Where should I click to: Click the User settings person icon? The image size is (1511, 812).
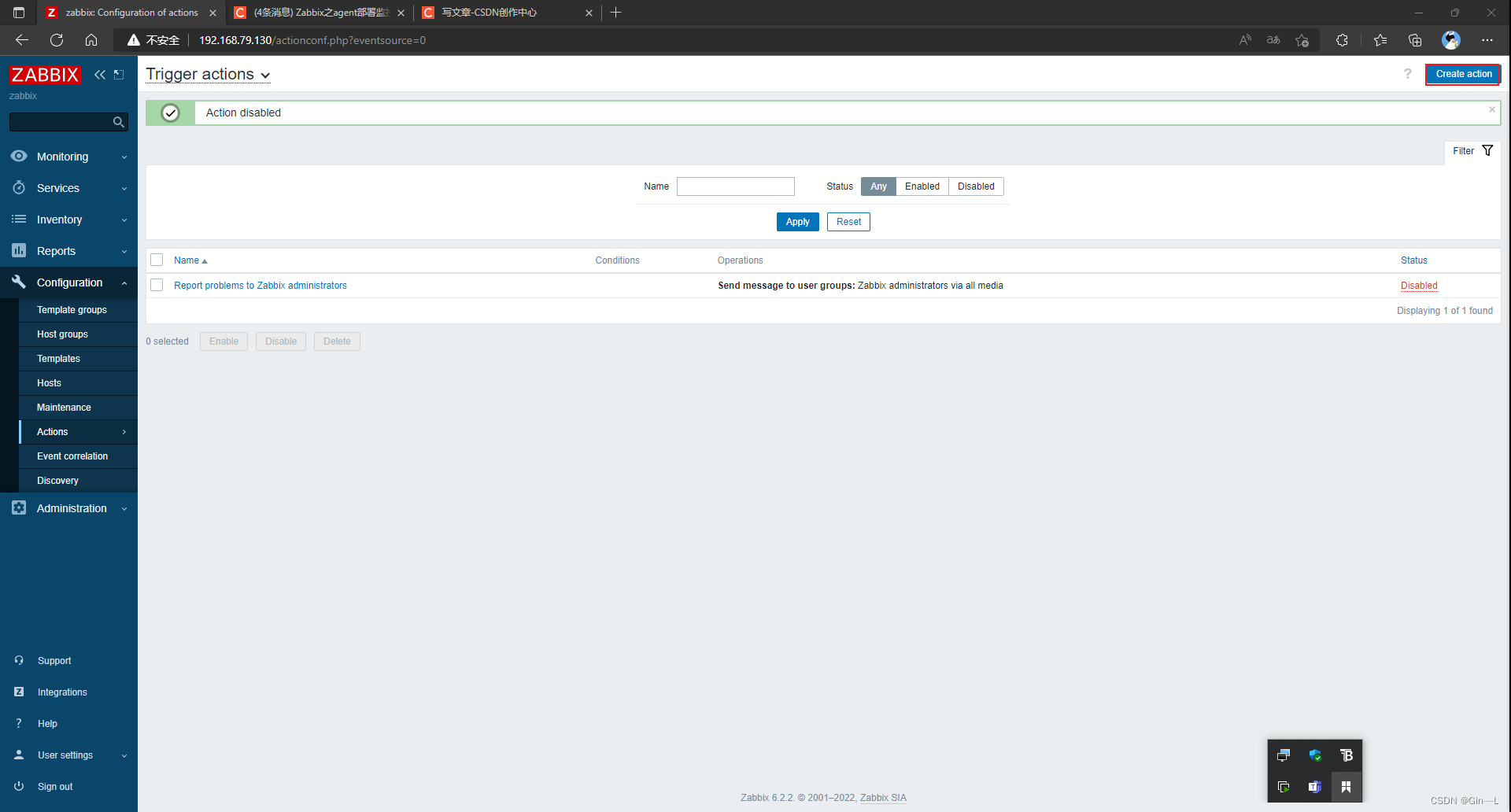[19, 755]
